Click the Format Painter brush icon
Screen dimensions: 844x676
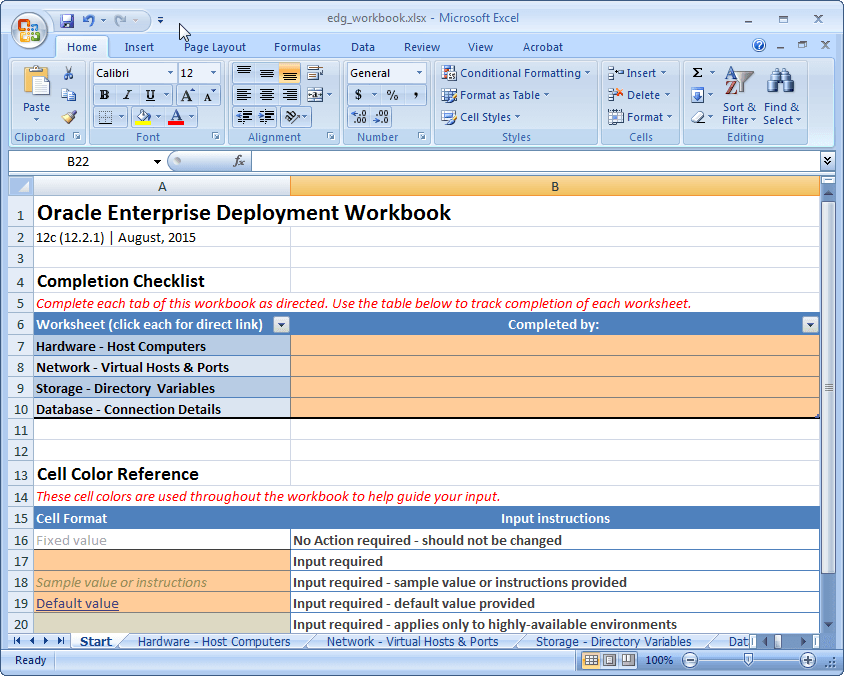[x=69, y=117]
